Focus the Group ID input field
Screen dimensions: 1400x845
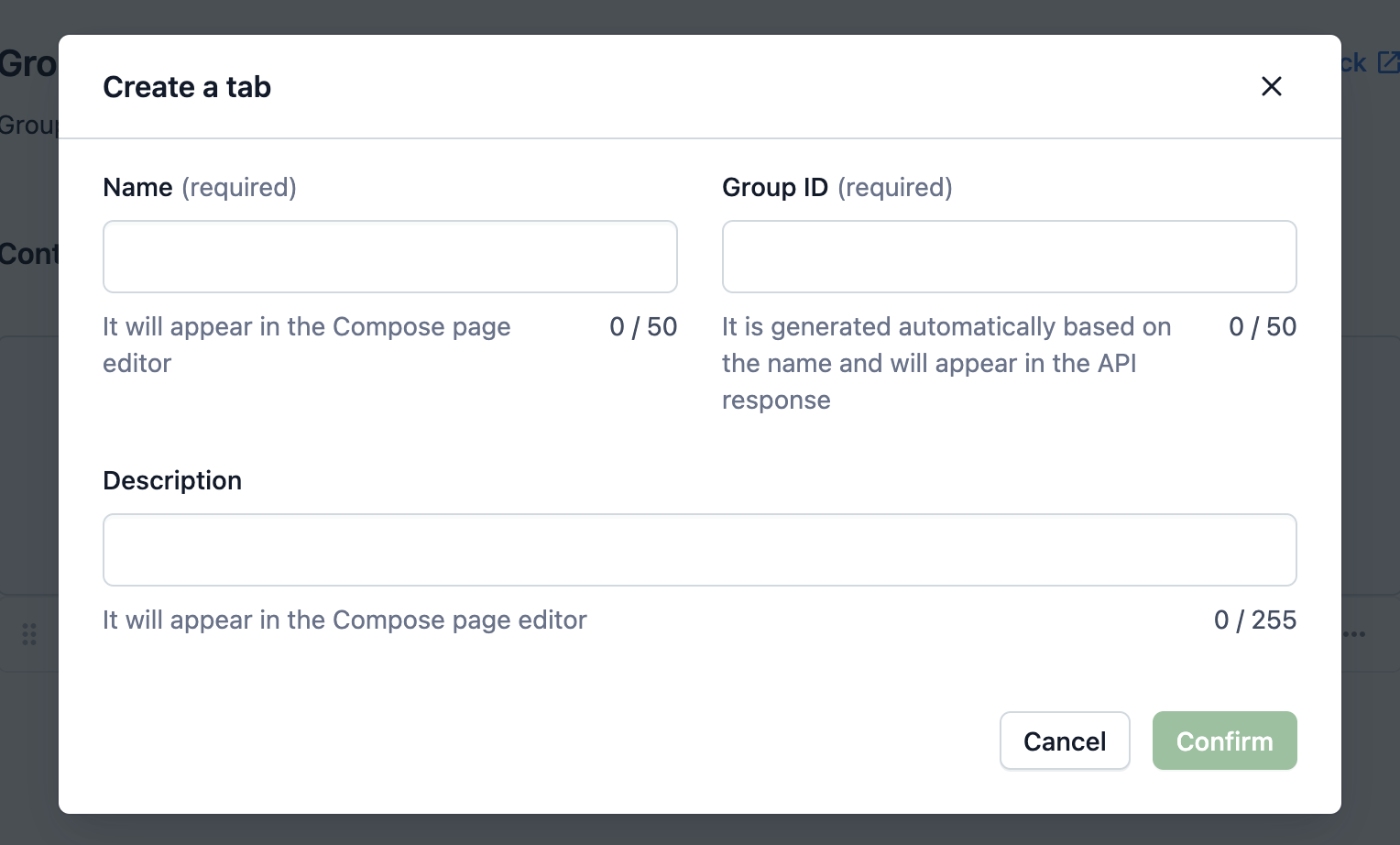pyautogui.click(x=1009, y=257)
